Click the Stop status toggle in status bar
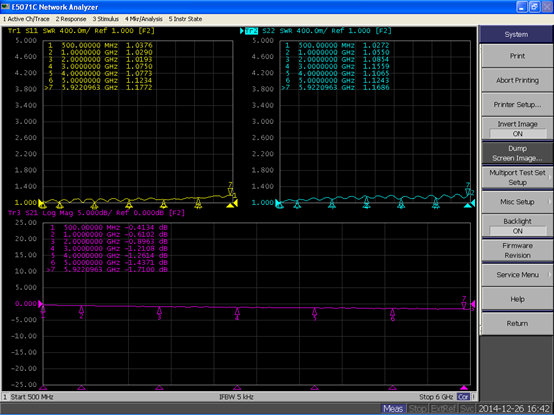554x415 pixels. click(417, 409)
